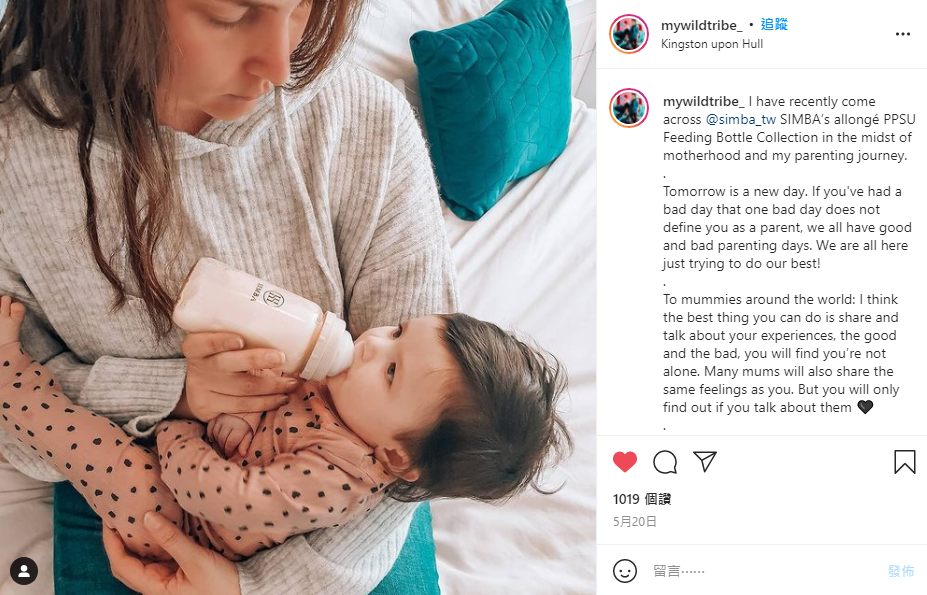This screenshot has width=927, height=595.
Task: Follow the account via 追蹤 link
Action: pos(774,24)
